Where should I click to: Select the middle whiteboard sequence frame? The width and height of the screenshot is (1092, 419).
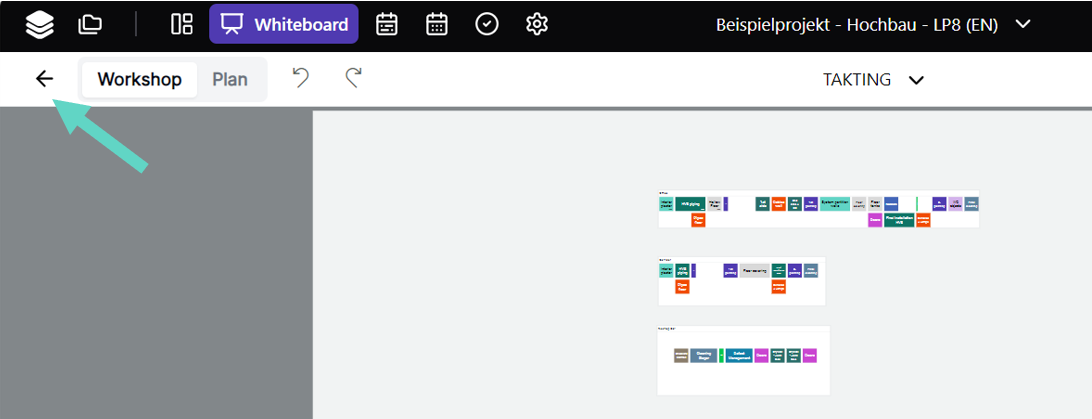tap(741, 281)
